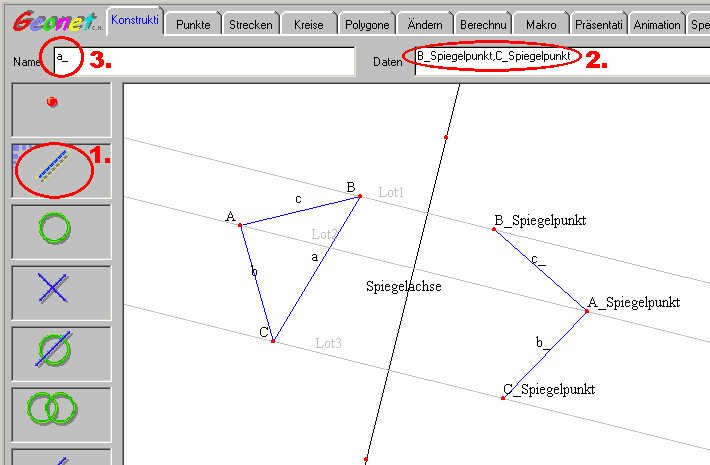Open the Kreise tab
Viewport: 710px width, 465px height.
click(x=307, y=24)
